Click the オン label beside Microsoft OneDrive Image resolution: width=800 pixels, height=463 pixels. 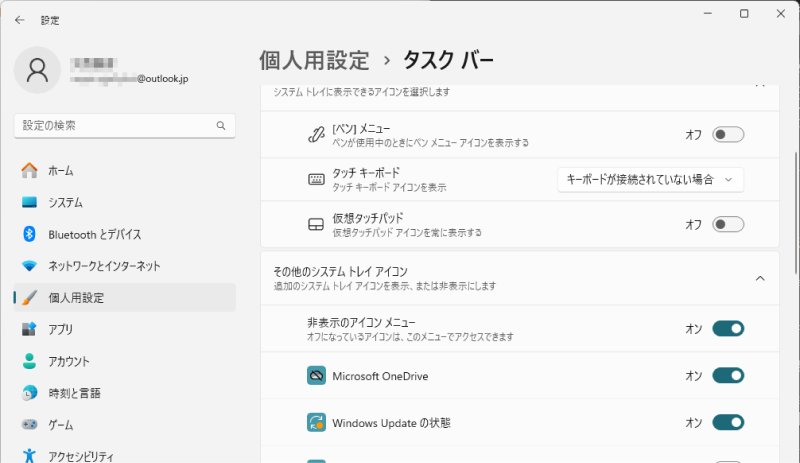tap(693, 376)
